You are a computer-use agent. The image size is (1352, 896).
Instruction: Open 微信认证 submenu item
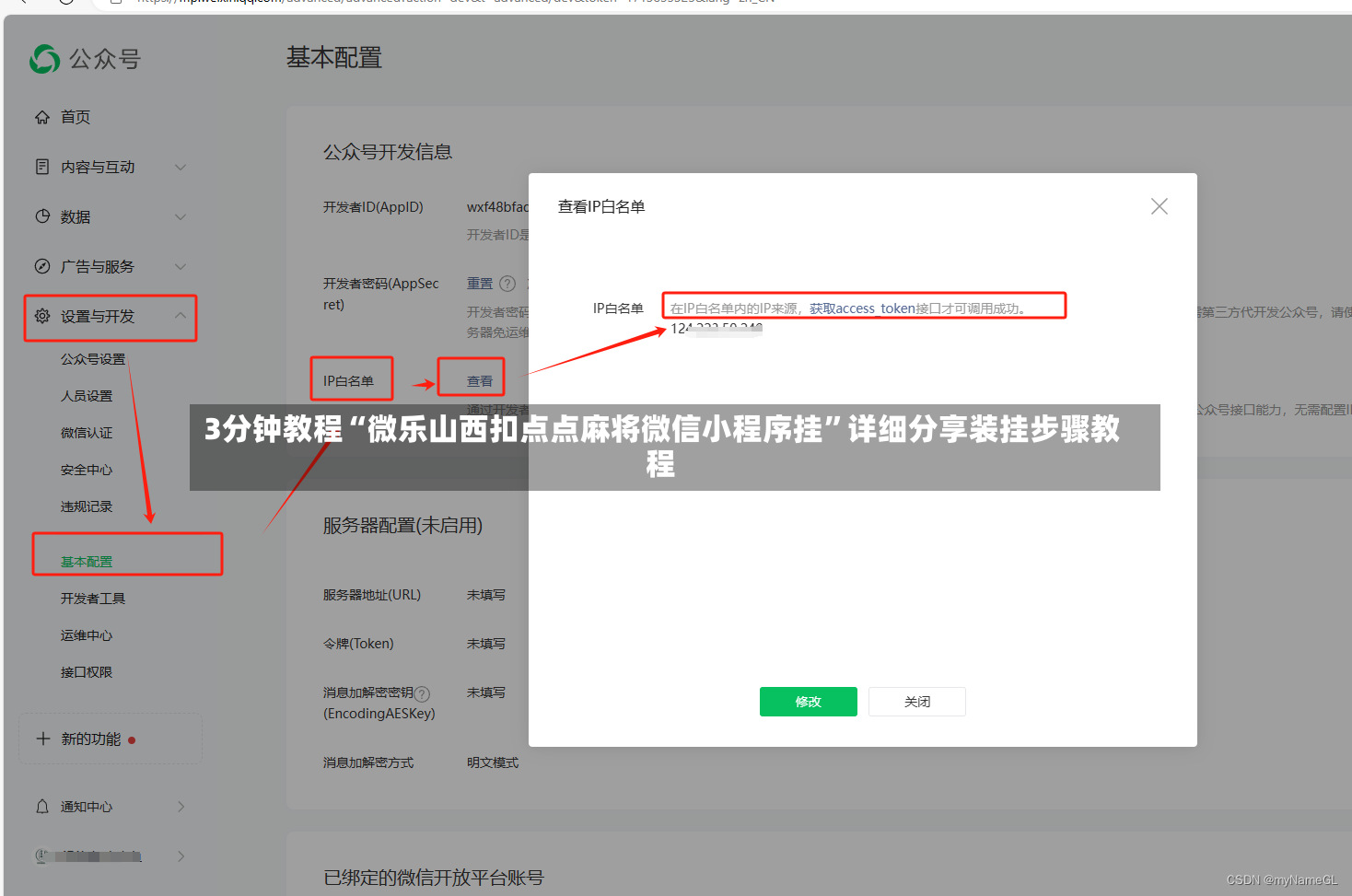87,433
